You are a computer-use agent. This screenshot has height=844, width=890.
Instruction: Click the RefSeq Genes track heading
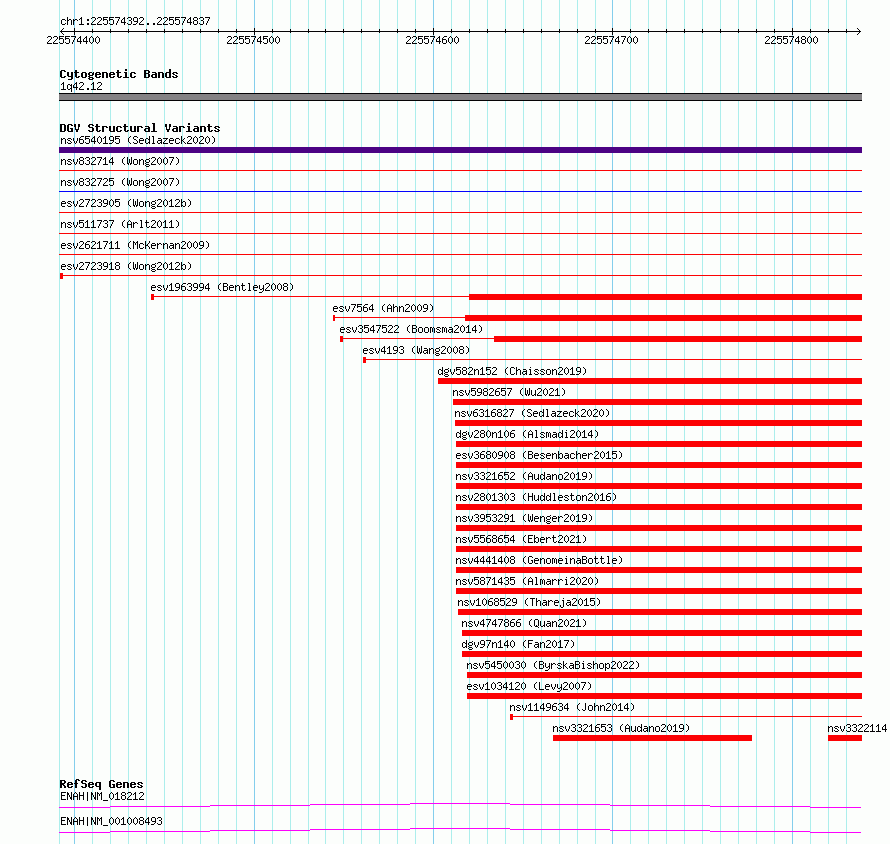coord(101,784)
